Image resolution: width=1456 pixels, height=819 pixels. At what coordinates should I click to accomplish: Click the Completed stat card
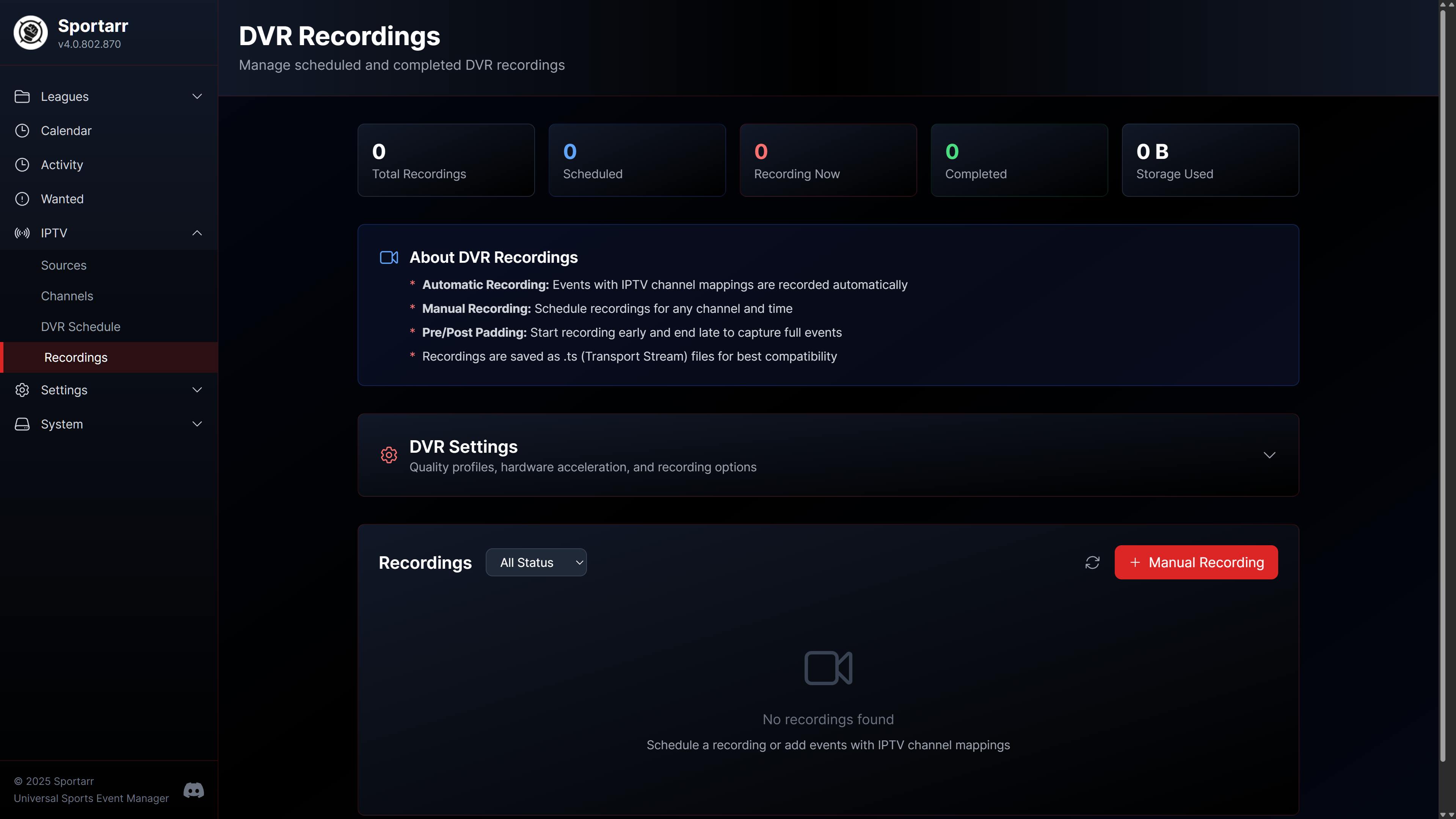pos(1019,160)
